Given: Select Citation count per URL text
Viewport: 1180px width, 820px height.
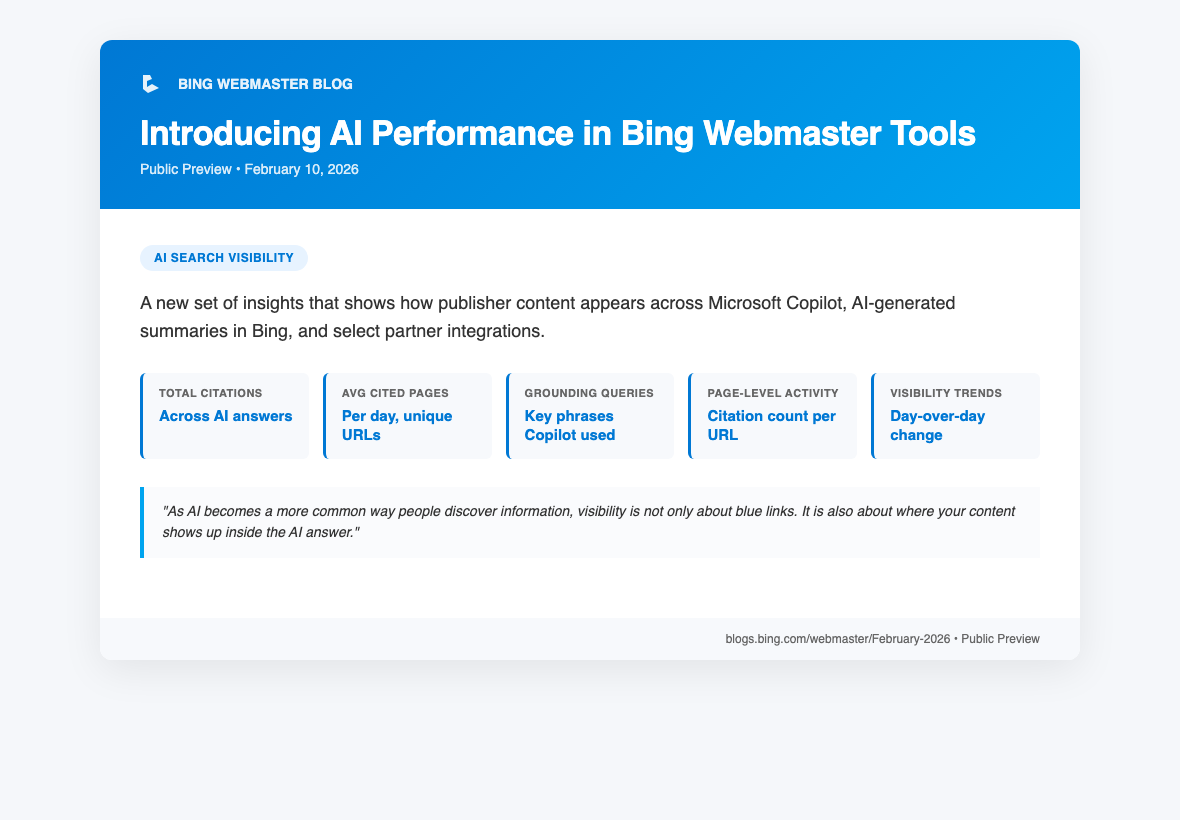Looking at the screenshot, I should (771, 426).
